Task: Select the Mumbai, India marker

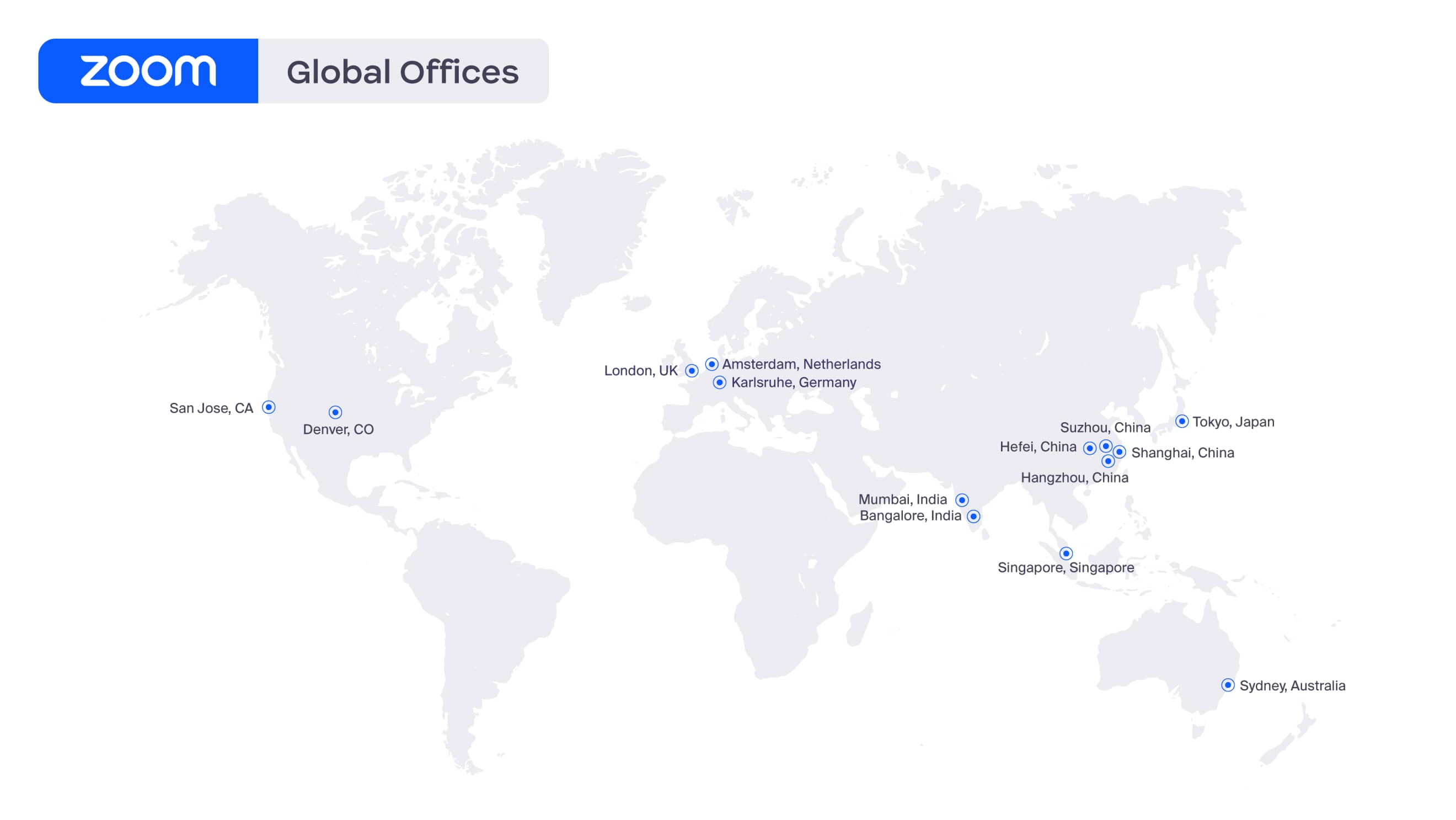Action: pyautogui.click(x=962, y=499)
